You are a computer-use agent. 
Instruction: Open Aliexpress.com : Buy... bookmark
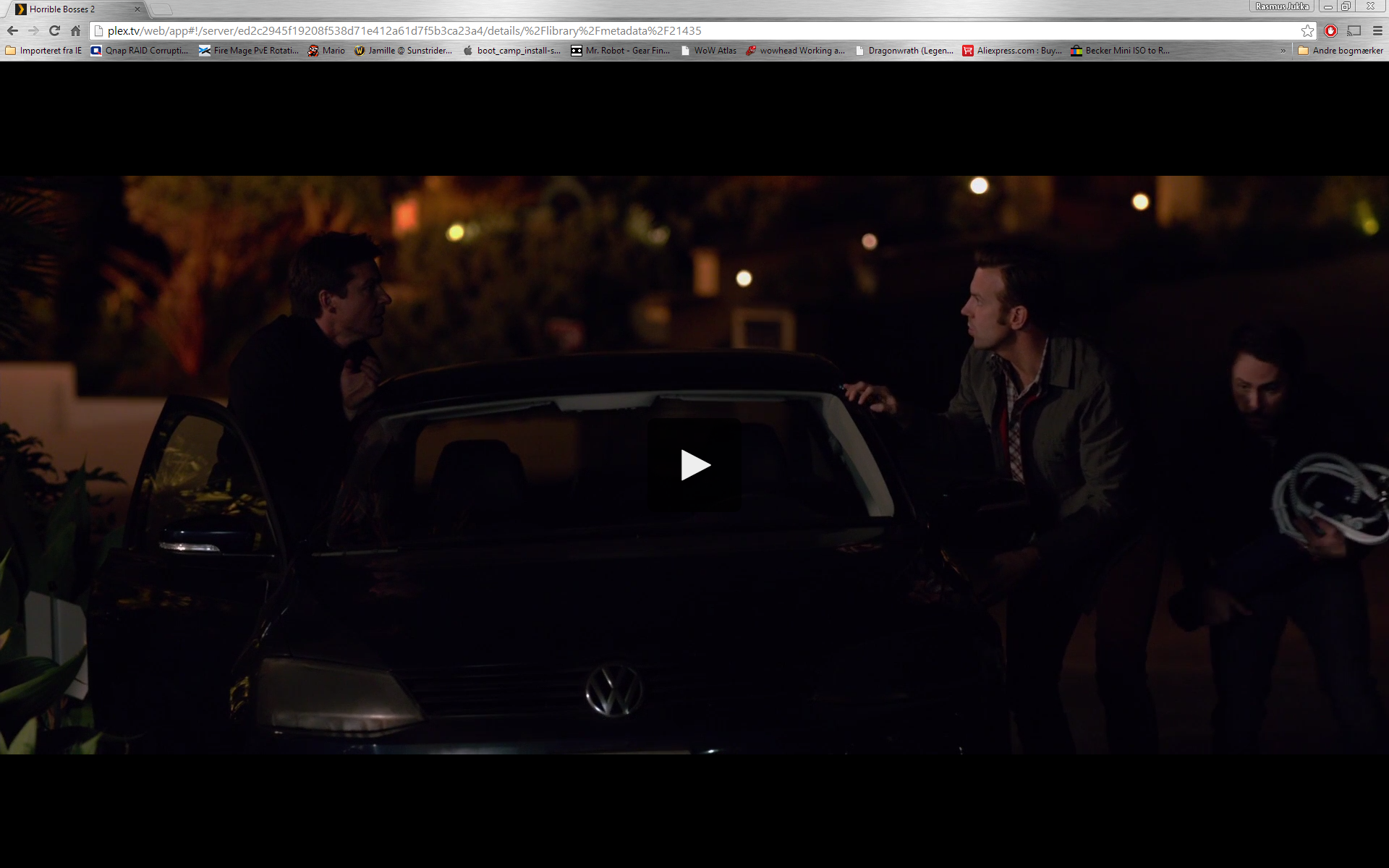[1012, 51]
